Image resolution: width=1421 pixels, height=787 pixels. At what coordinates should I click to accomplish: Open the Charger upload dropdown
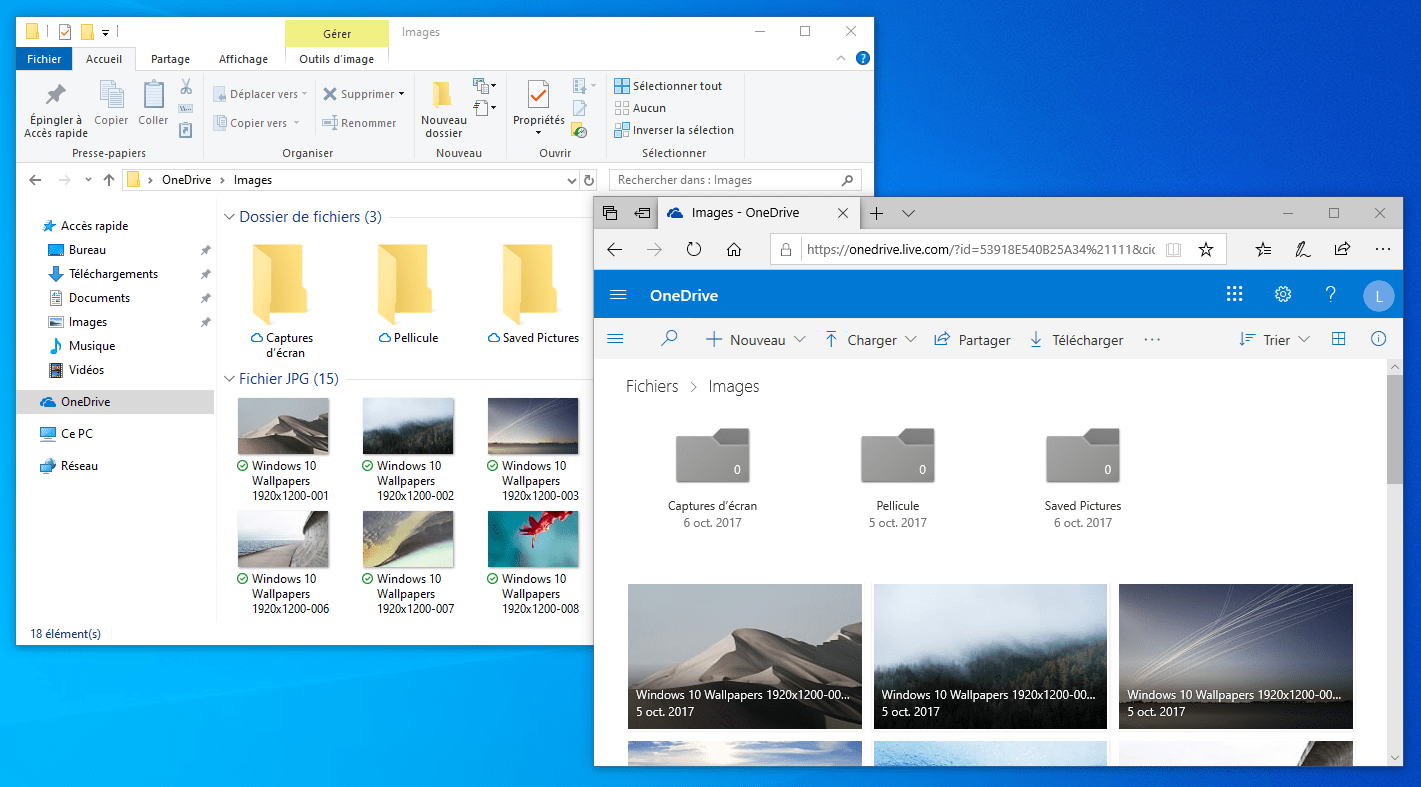[x=870, y=340]
